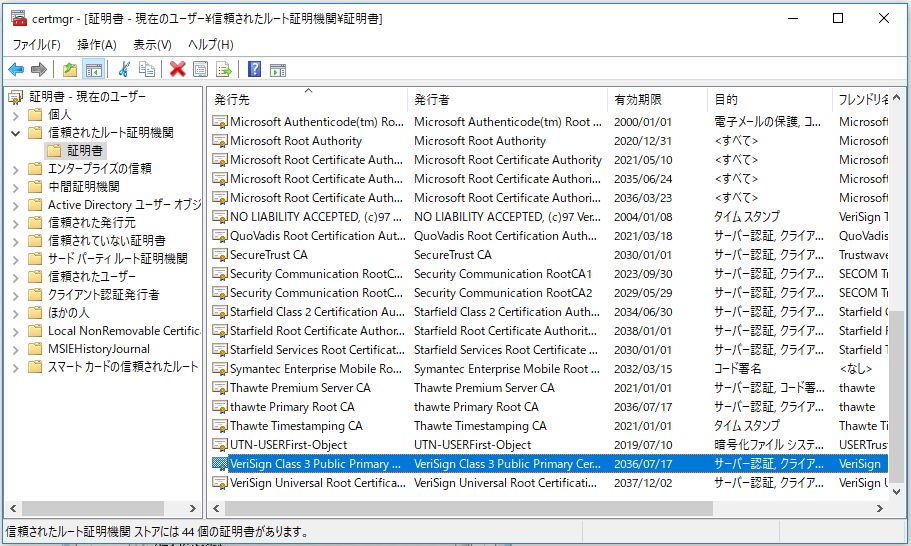Click the red Delete X icon

[x=177, y=70]
